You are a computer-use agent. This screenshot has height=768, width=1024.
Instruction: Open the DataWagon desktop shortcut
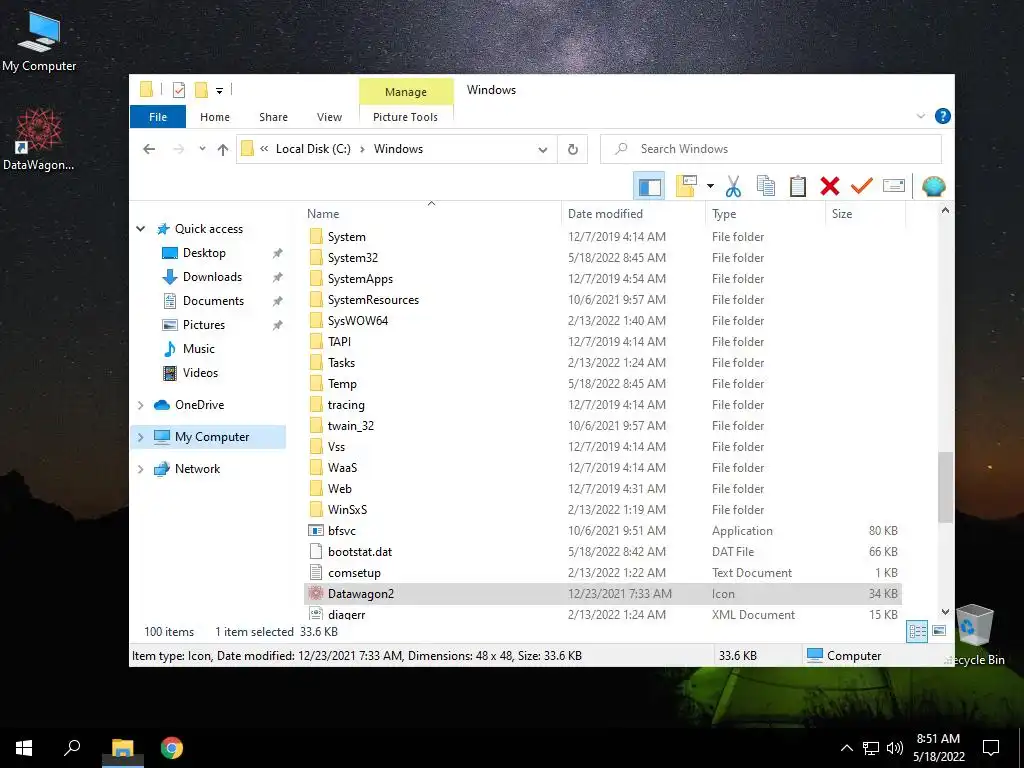pyautogui.click(x=39, y=140)
